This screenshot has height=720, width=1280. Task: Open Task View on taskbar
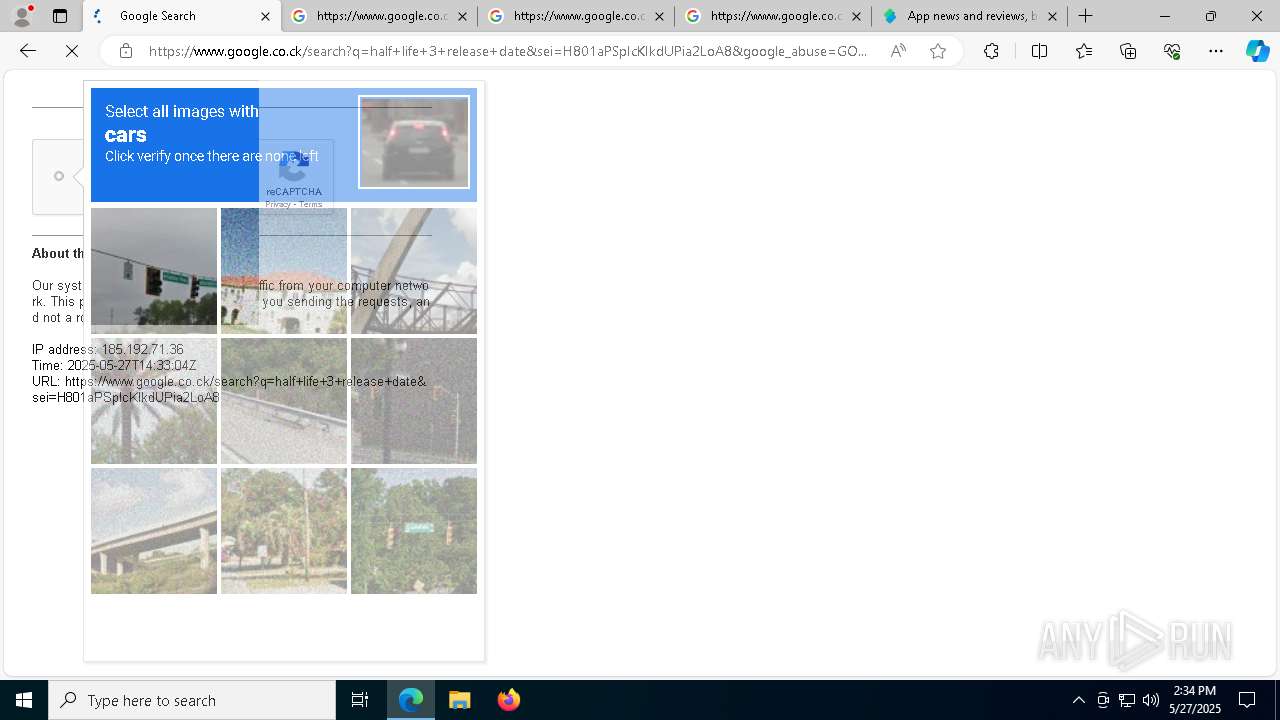click(360, 700)
